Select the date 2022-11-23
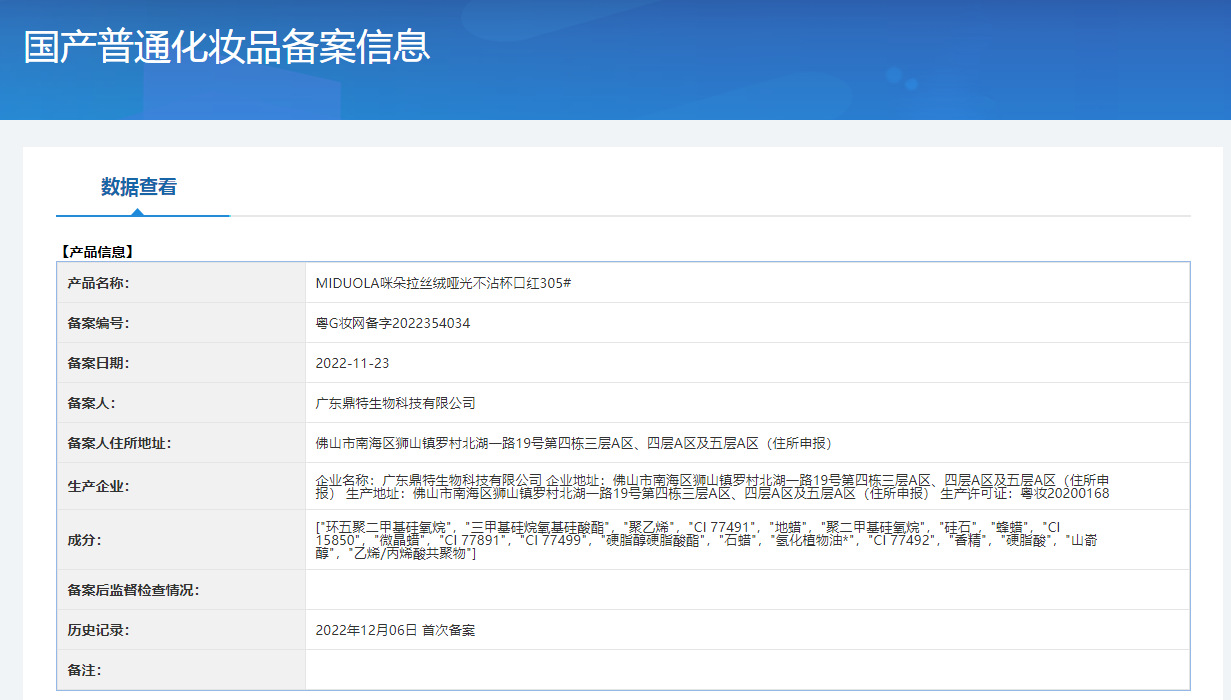The image size is (1231, 700). coord(353,363)
